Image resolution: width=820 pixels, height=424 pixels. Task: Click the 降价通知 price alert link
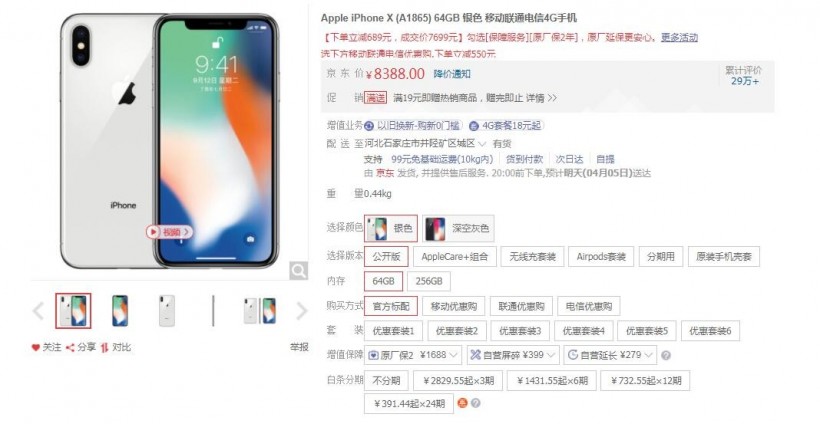(x=451, y=74)
